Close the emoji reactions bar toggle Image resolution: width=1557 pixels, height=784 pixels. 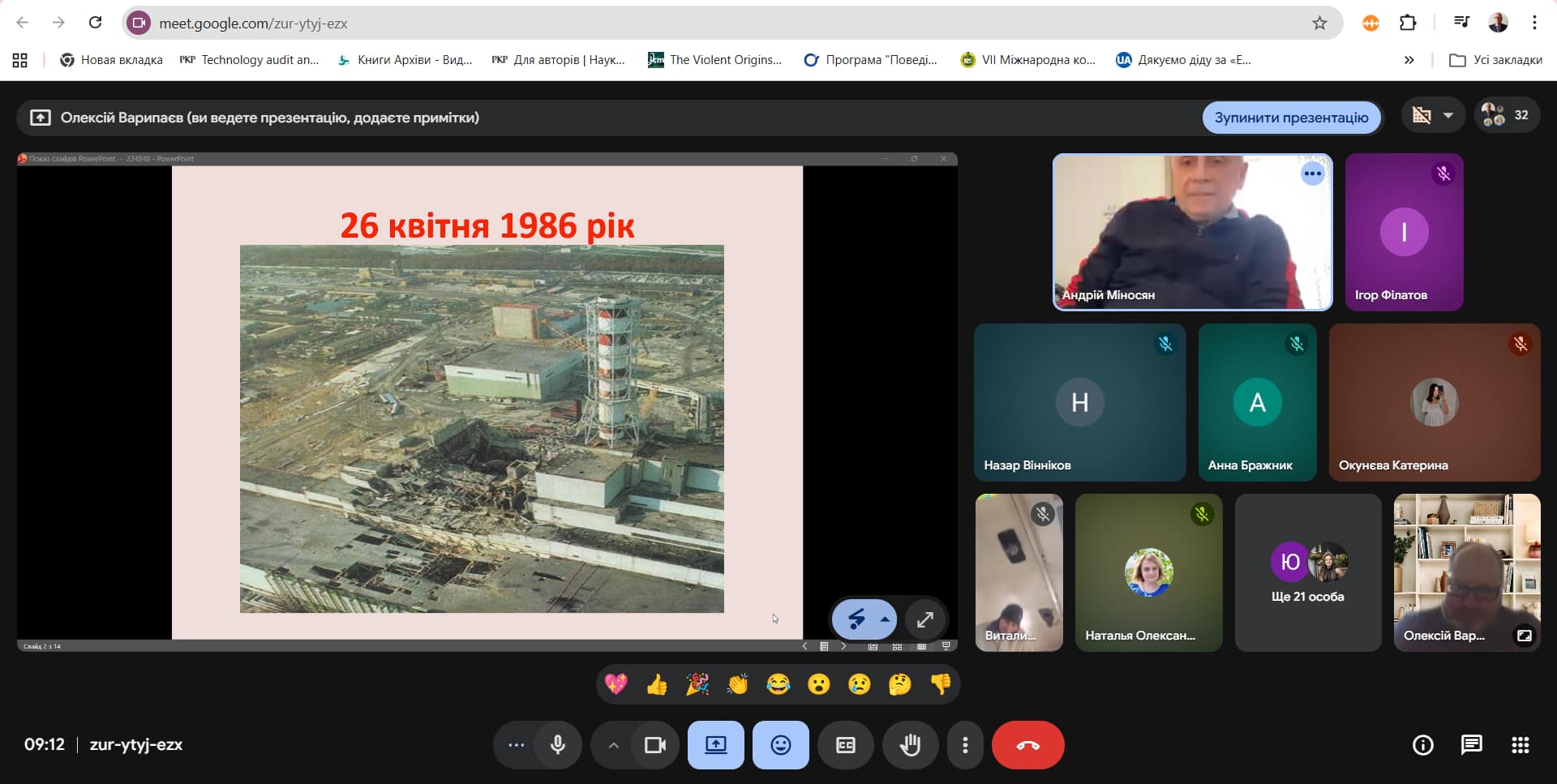click(780, 744)
